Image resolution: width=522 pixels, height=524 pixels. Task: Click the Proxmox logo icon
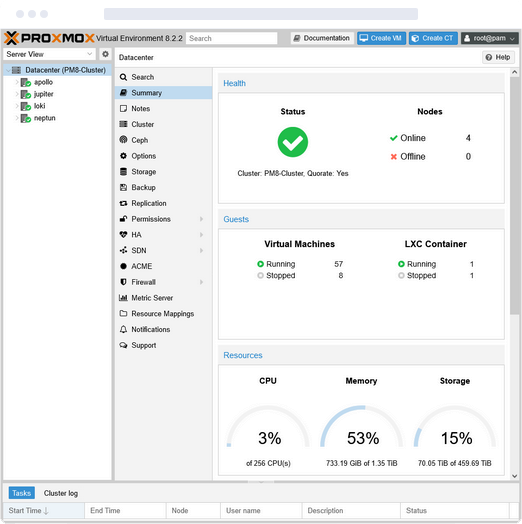click(11, 38)
